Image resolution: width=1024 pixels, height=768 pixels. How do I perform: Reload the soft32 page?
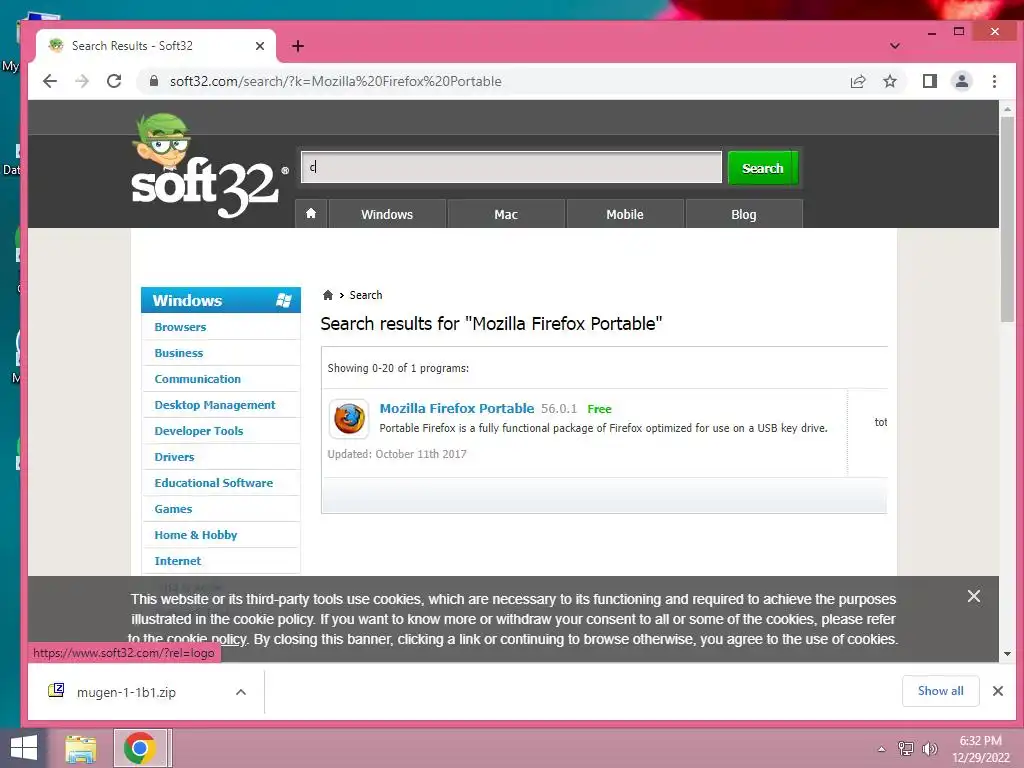114,81
